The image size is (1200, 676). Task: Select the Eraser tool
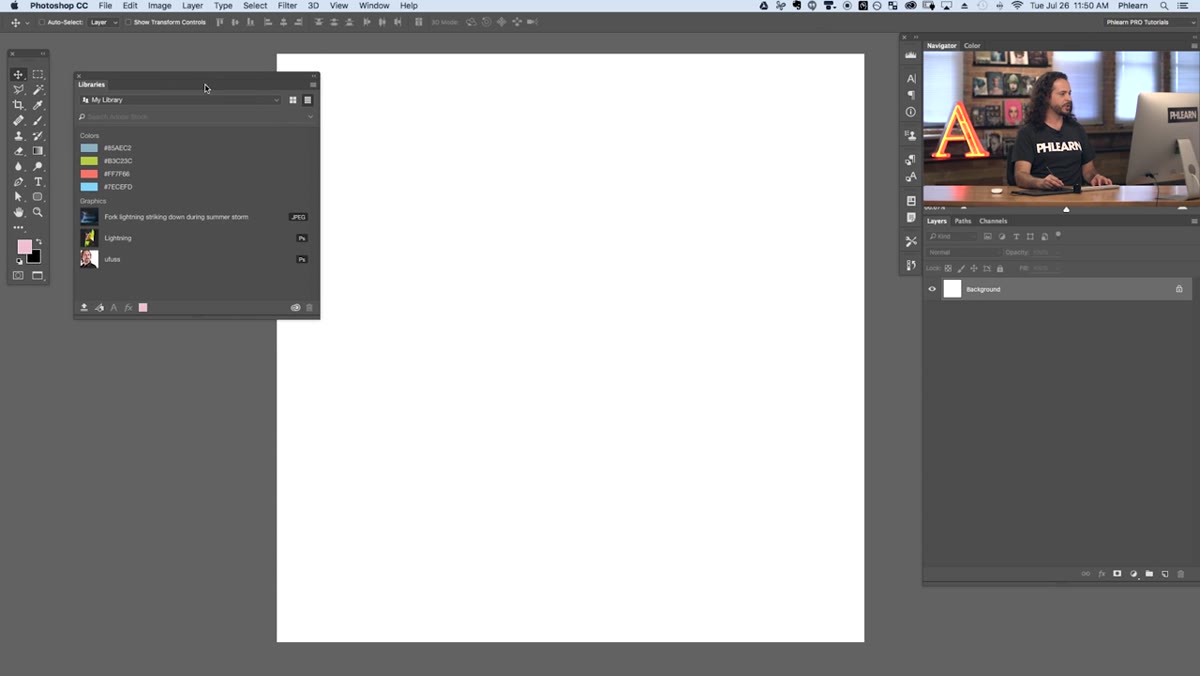[x=18, y=151]
